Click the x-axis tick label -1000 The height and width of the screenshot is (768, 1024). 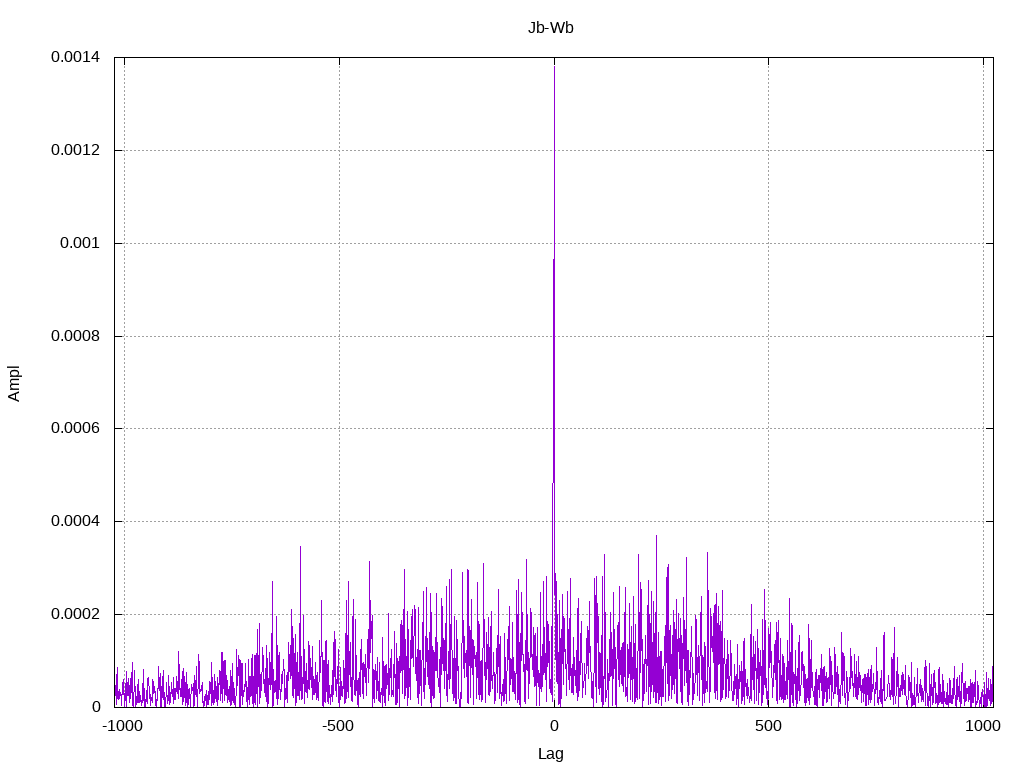click(x=123, y=726)
